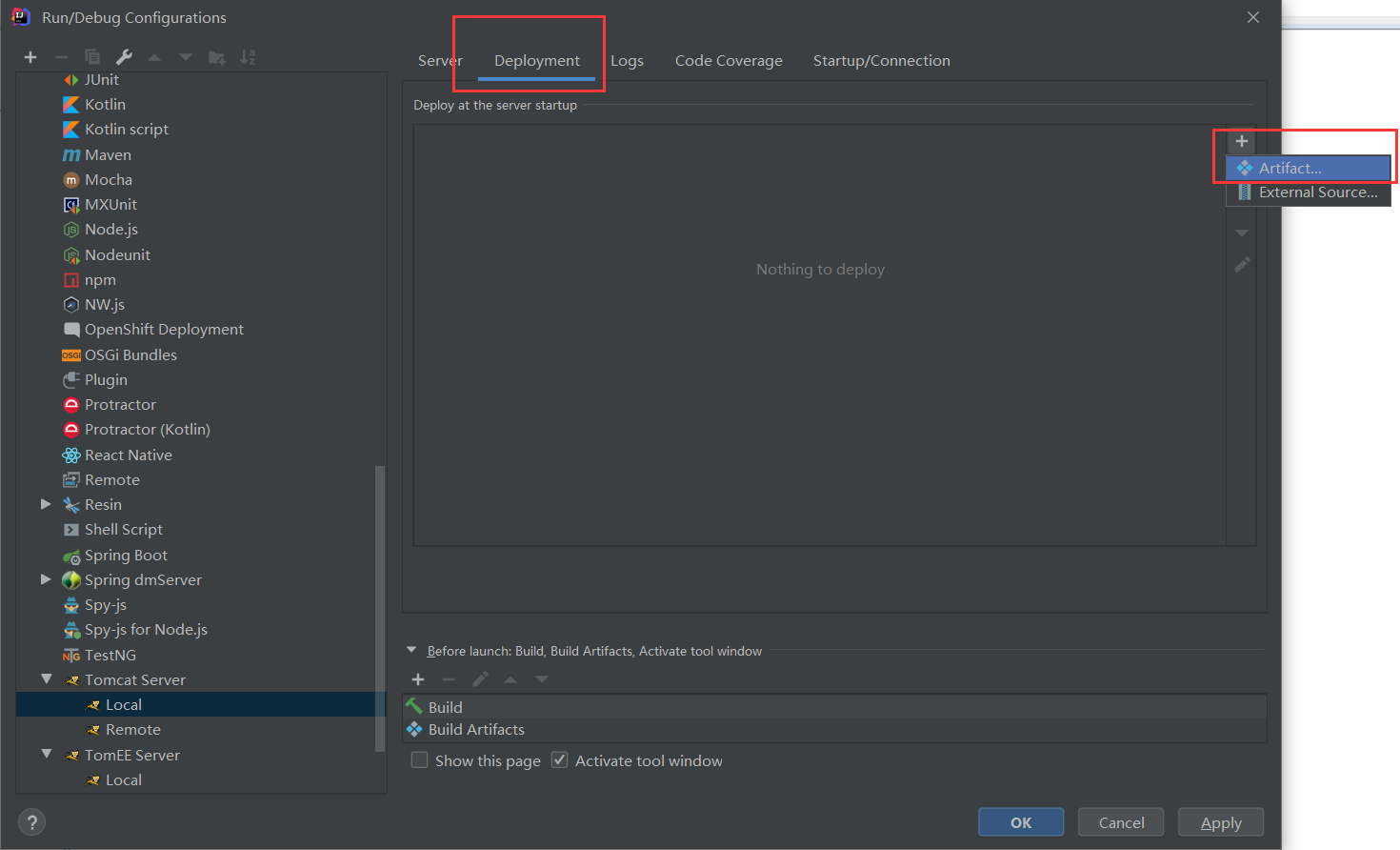Toggle Show this page checkbox
Image resolution: width=1400 pixels, height=850 pixels.
point(419,760)
